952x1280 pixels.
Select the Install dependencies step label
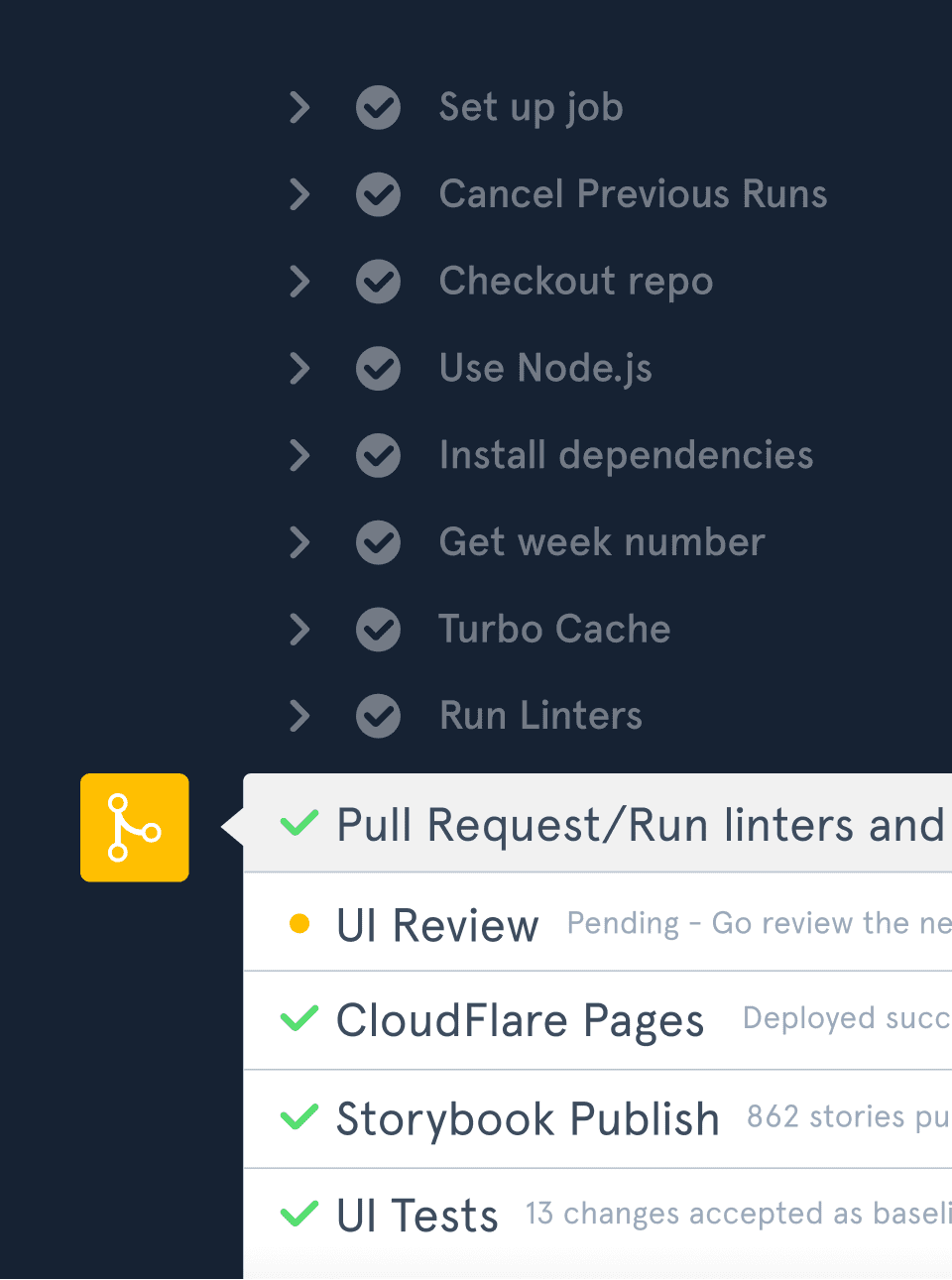626,456
